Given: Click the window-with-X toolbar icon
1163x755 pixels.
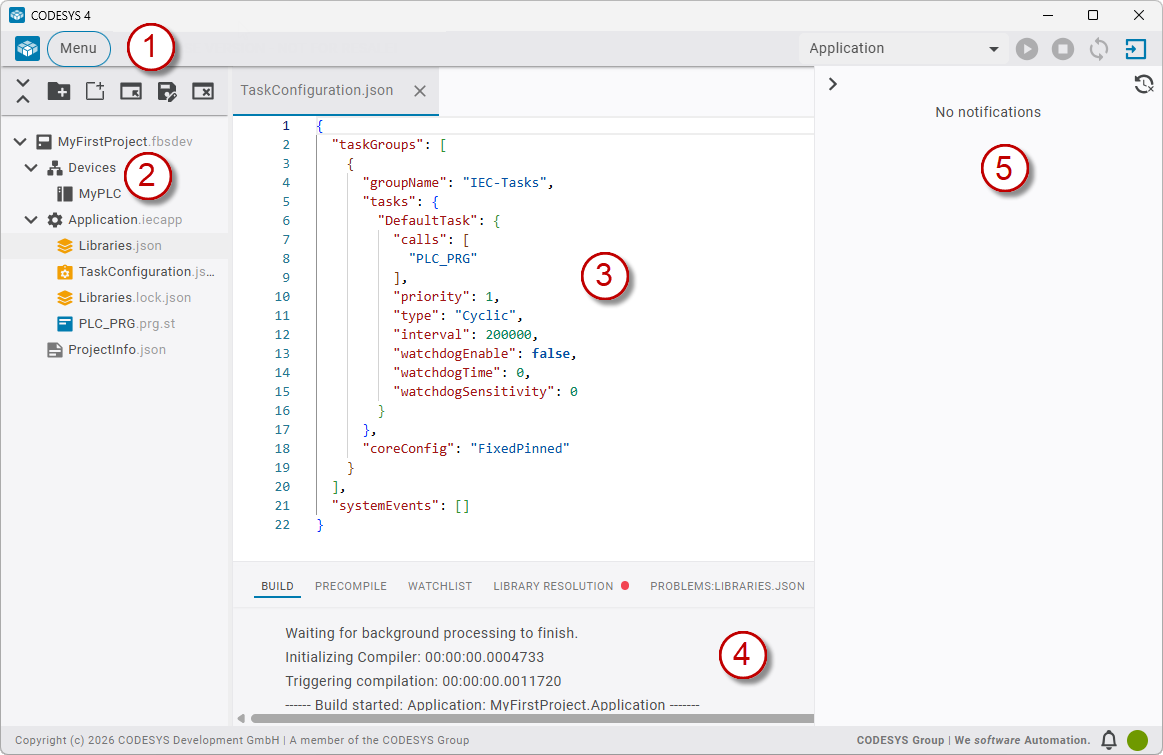Looking at the screenshot, I should point(202,90).
